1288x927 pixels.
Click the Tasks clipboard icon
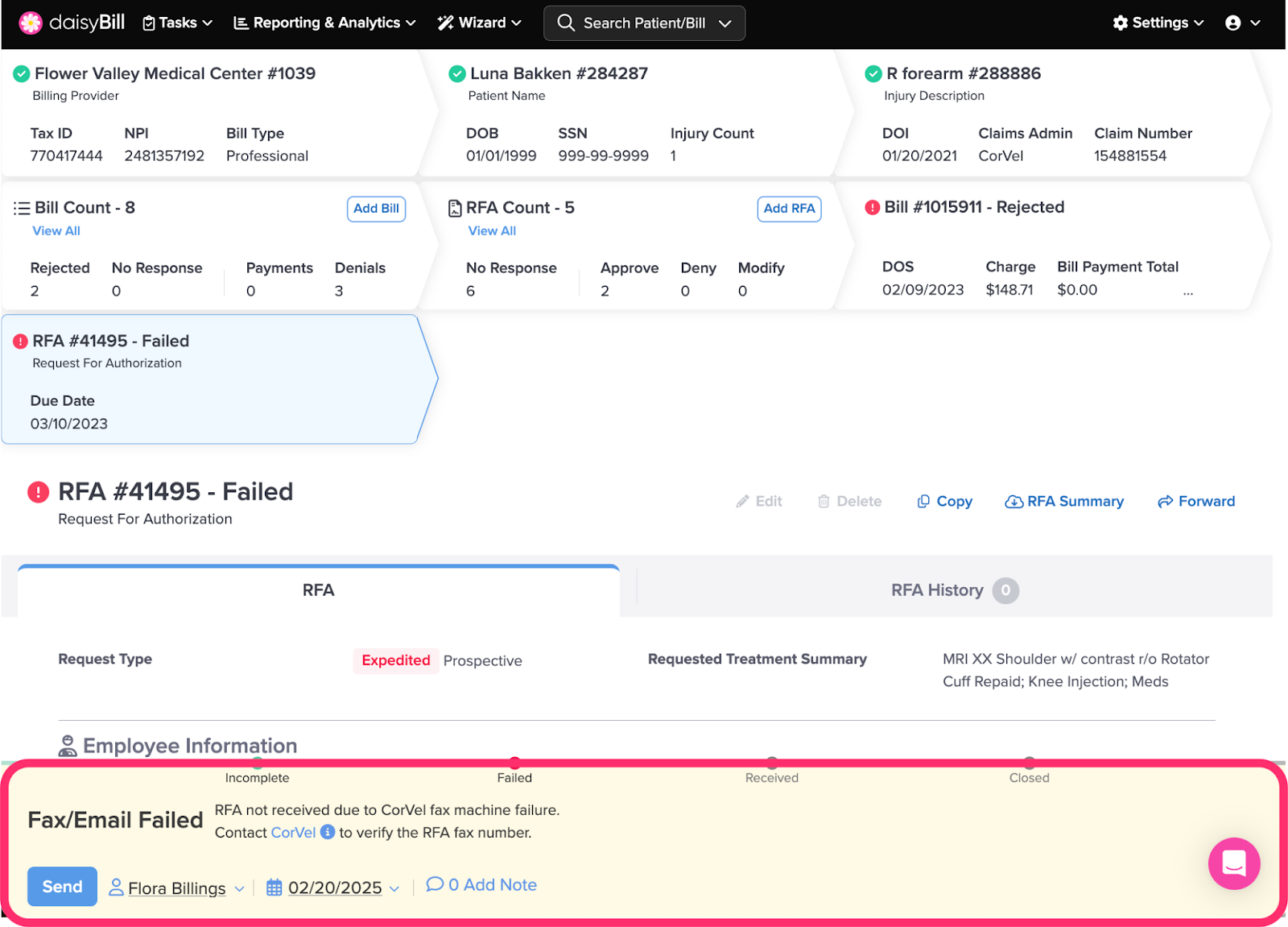click(149, 23)
